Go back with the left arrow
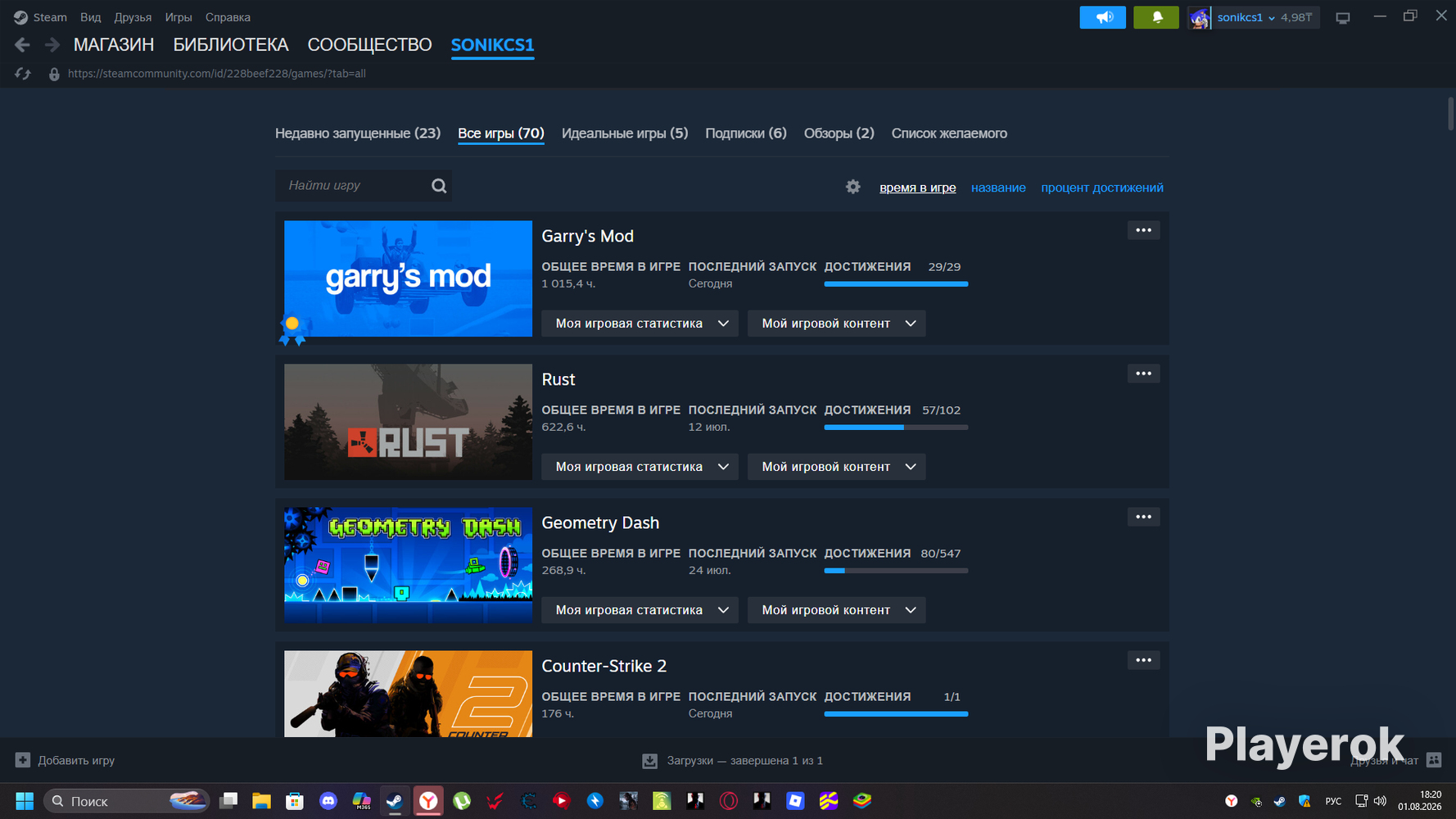Viewport: 1456px width, 819px height. tap(22, 45)
